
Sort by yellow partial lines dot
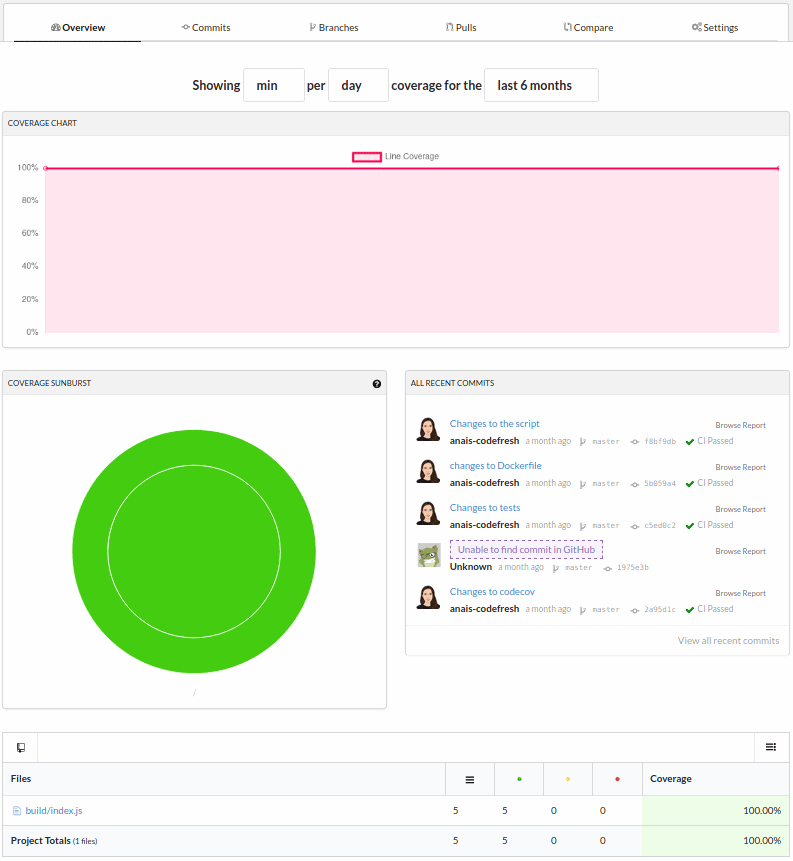tap(568, 779)
